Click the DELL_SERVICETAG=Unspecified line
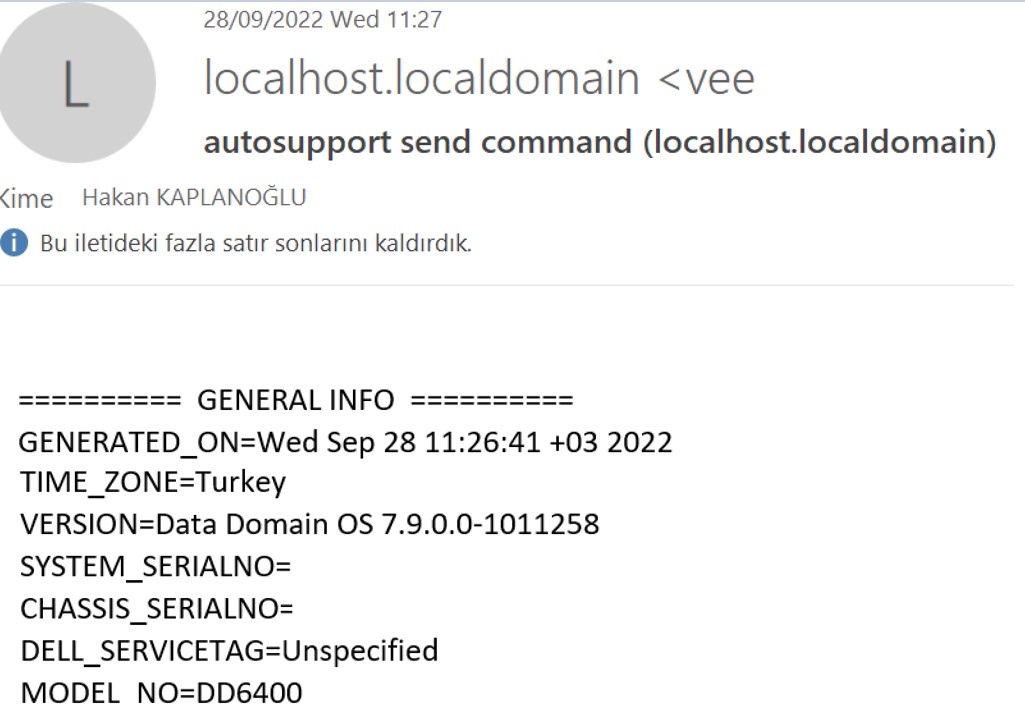The height and width of the screenshot is (718, 1025). coord(229,651)
